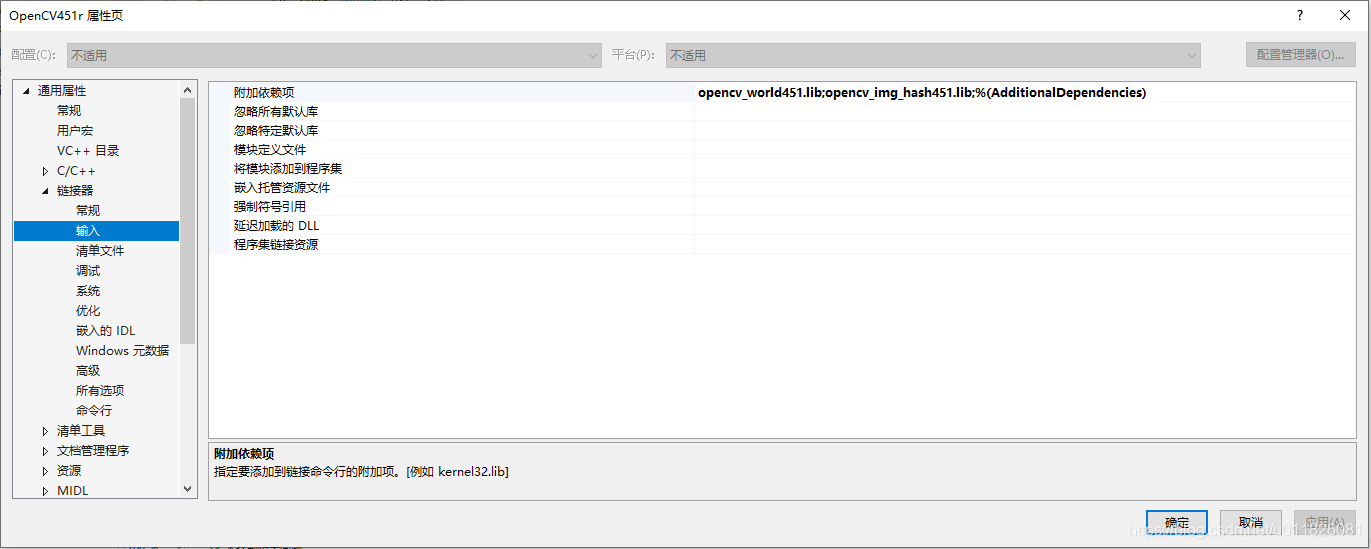Open the 平台 dropdown
The width and height of the screenshot is (1371, 549).
[933, 55]
